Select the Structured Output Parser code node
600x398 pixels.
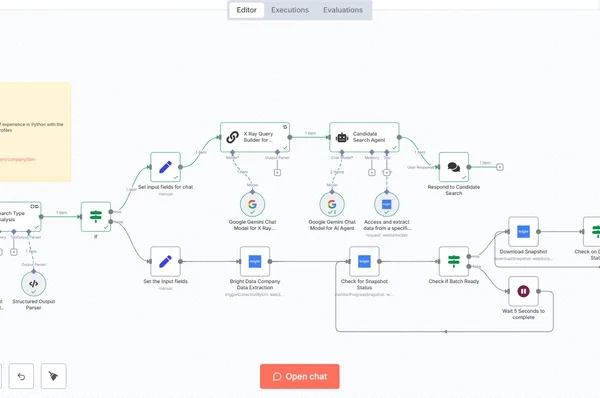tap(34, 284)
